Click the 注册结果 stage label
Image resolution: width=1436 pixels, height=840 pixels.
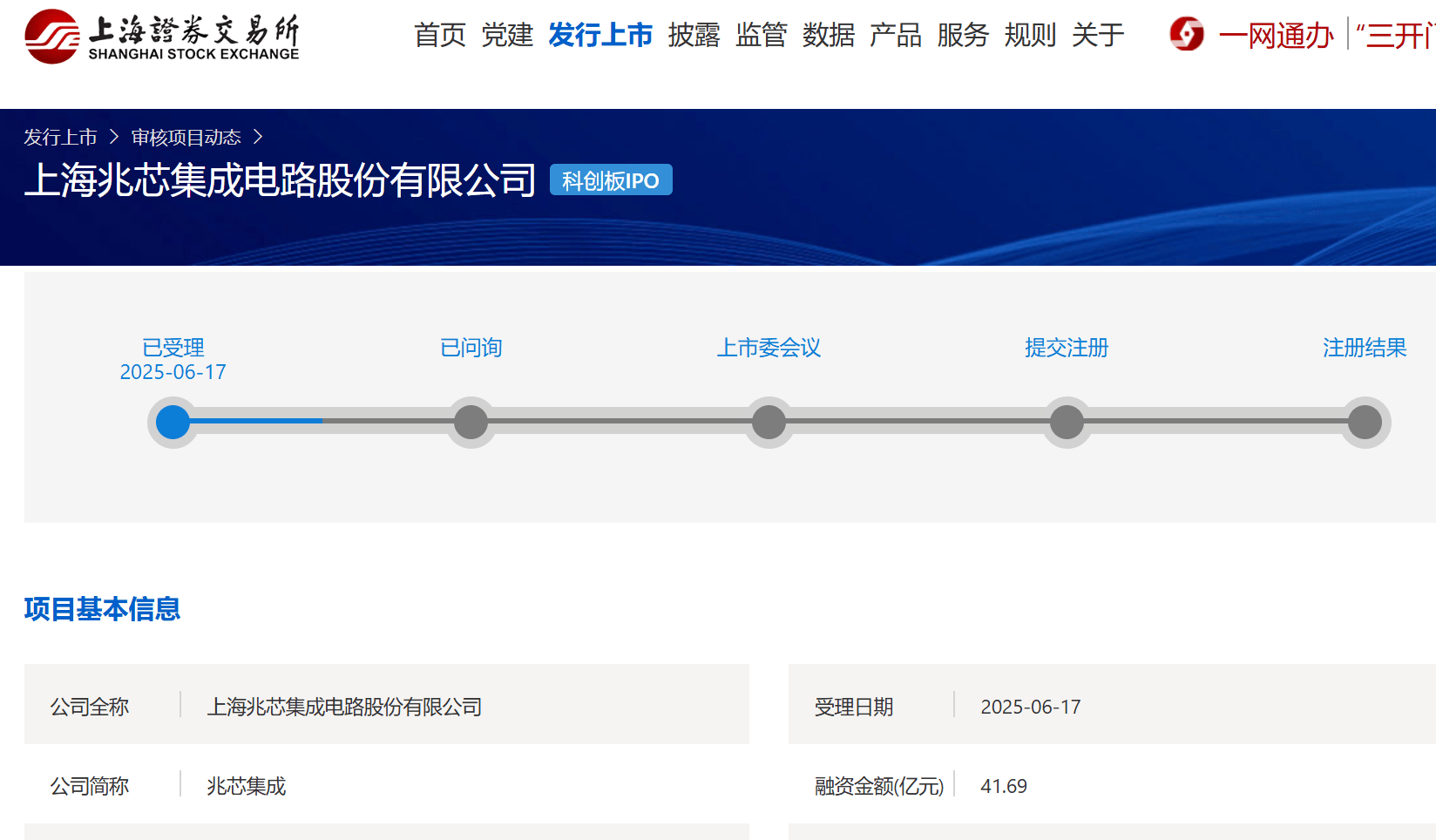[x=1365, y=348]
